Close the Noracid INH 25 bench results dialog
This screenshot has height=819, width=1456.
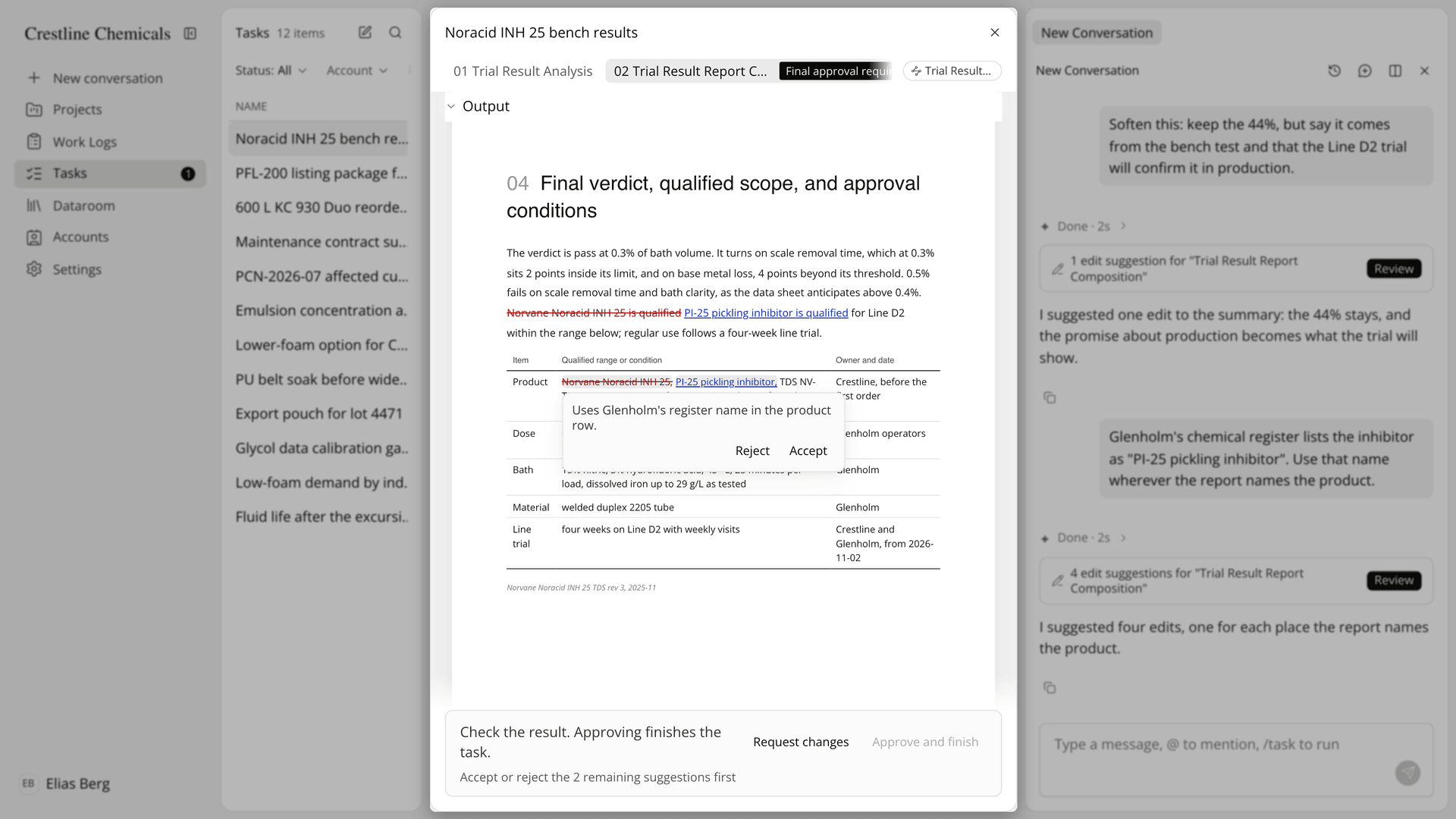995,33
